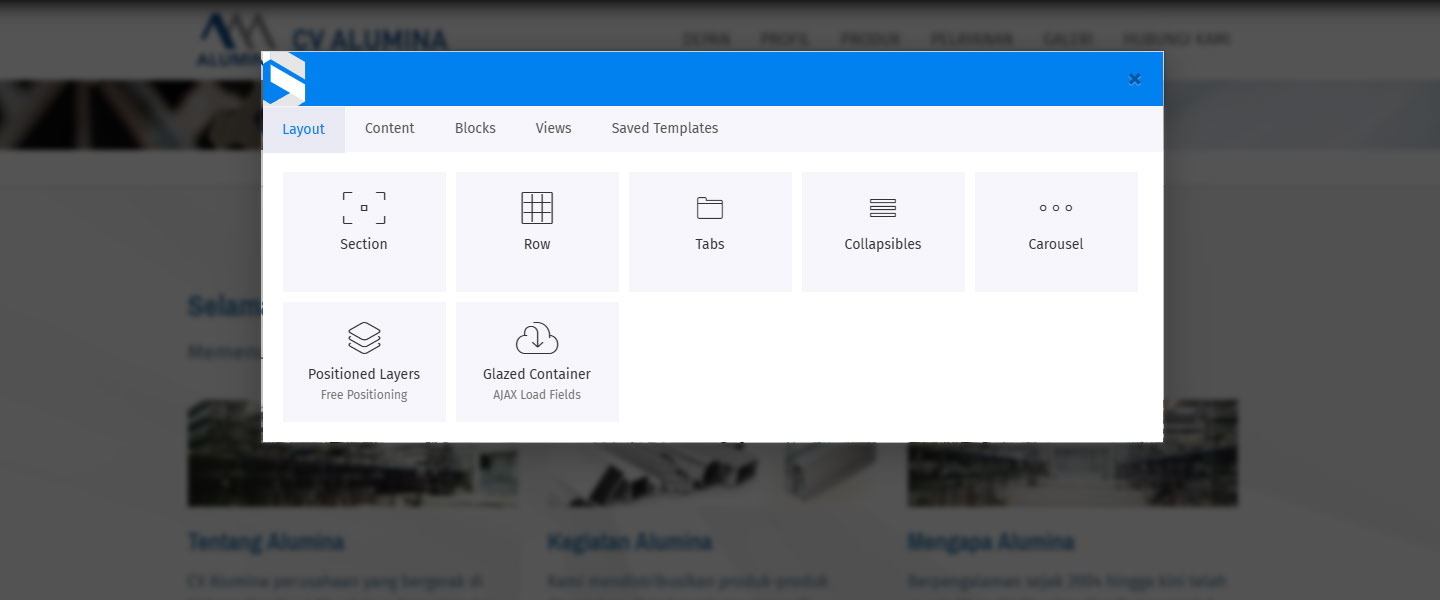
Task: Click the 'AJAX Load Fields' subtitle text
Action: (537, 395)
